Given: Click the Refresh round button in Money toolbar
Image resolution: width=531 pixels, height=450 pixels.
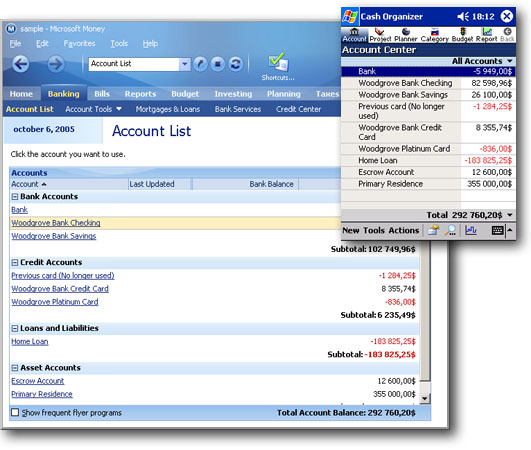Looking at the screenshot, I should coord(235,64).
